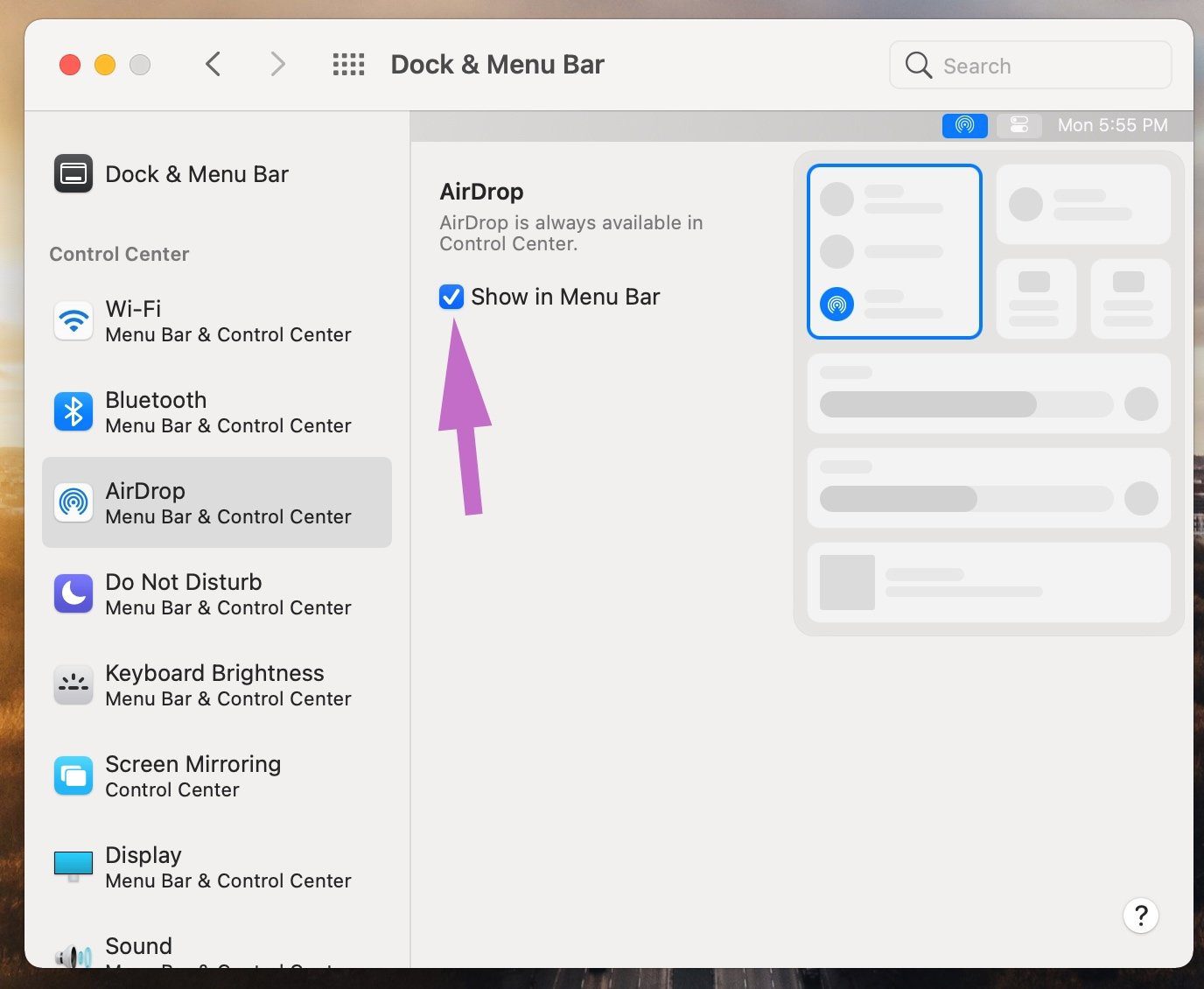The height and width of the screenshot is (989, 1204).
Task: Go back with the left chevron
Action: tap(213, 64)
